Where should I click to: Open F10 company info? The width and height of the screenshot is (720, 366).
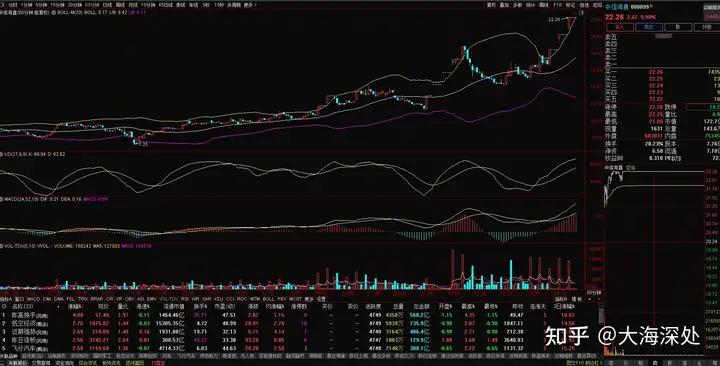tap(557, 5)
